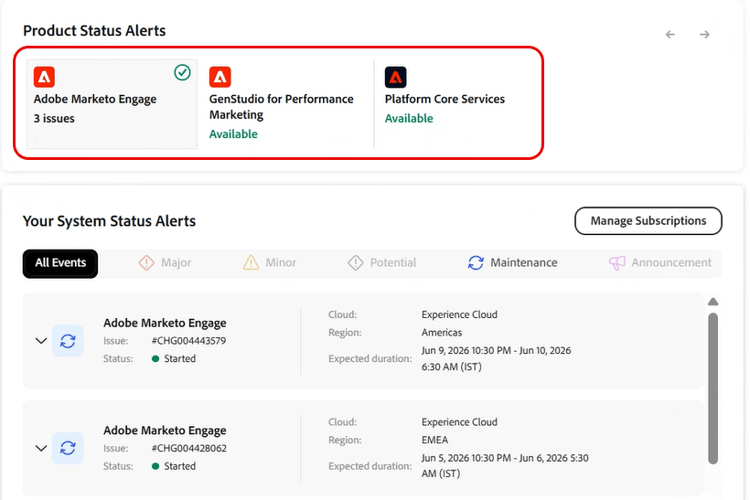
Task: Click the duration starting 'Jun 5, 2026 10:30 PM'
Action: pyautogui.click(x=505, y=466)
